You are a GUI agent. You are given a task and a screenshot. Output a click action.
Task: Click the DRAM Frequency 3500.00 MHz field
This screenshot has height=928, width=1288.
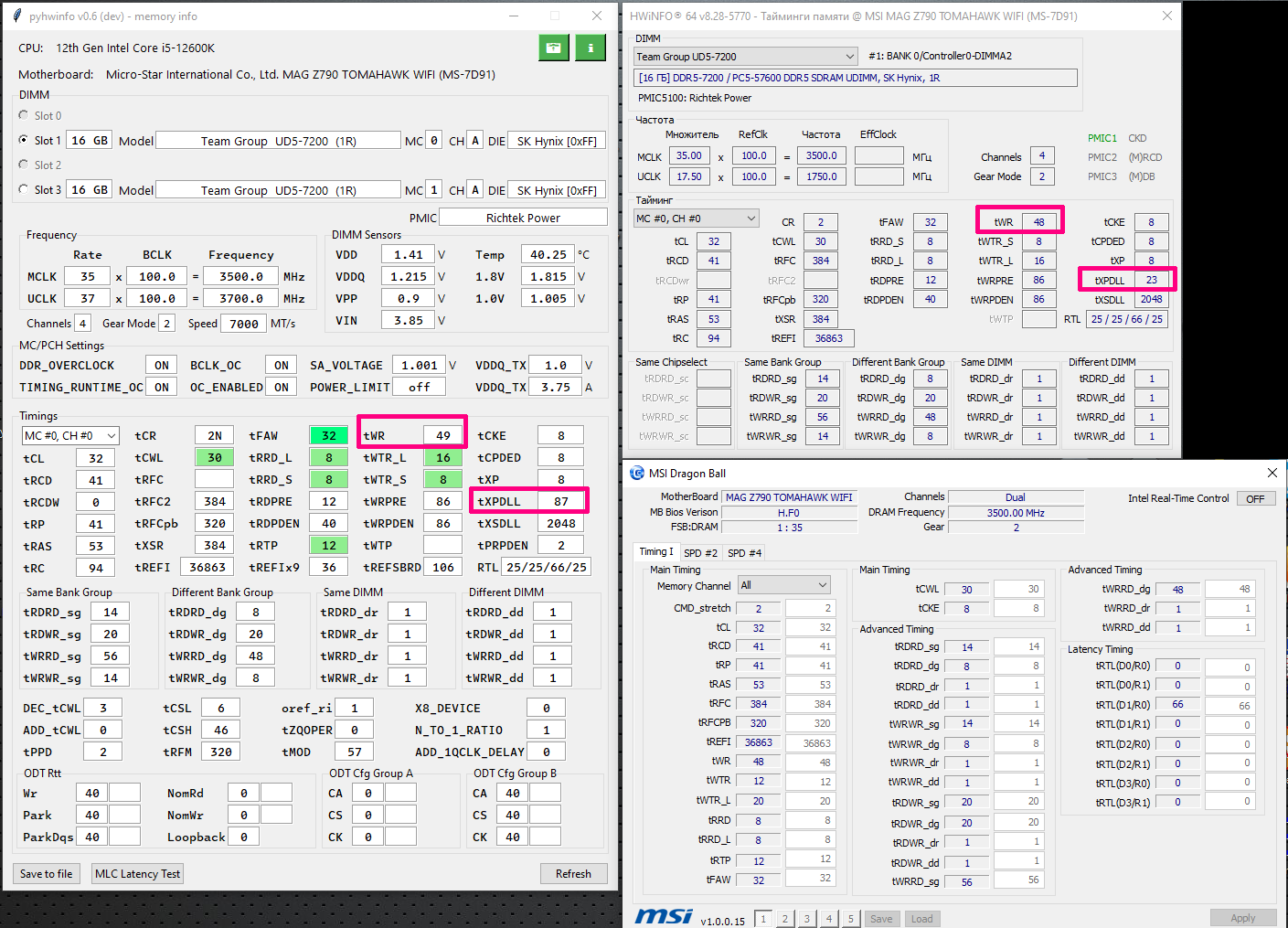click(1016, 513)
